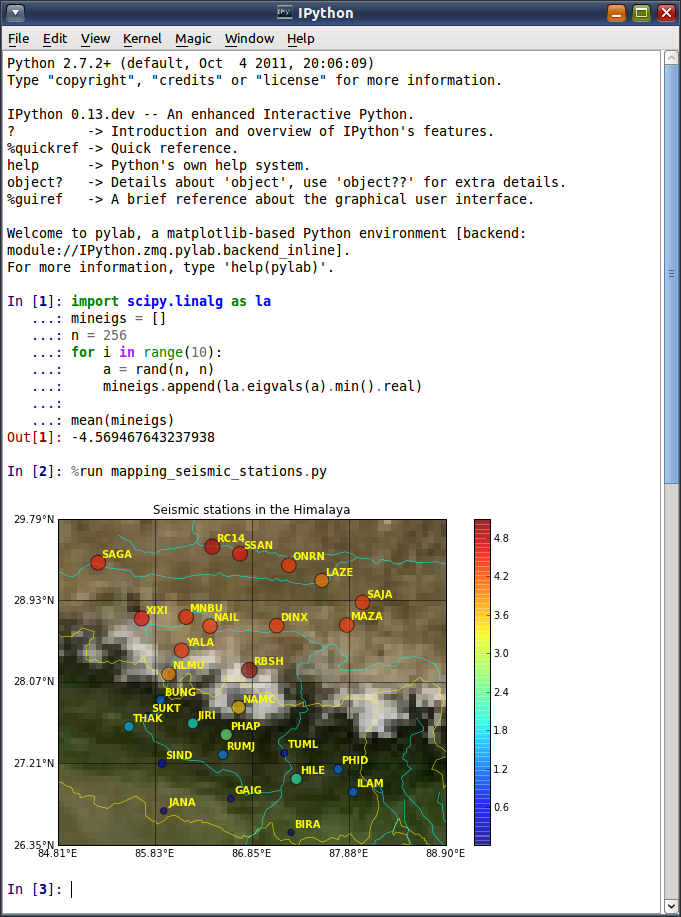This screenshot has height=917, width=681.
Task: Open the View menu
Action: click(96, 39)
